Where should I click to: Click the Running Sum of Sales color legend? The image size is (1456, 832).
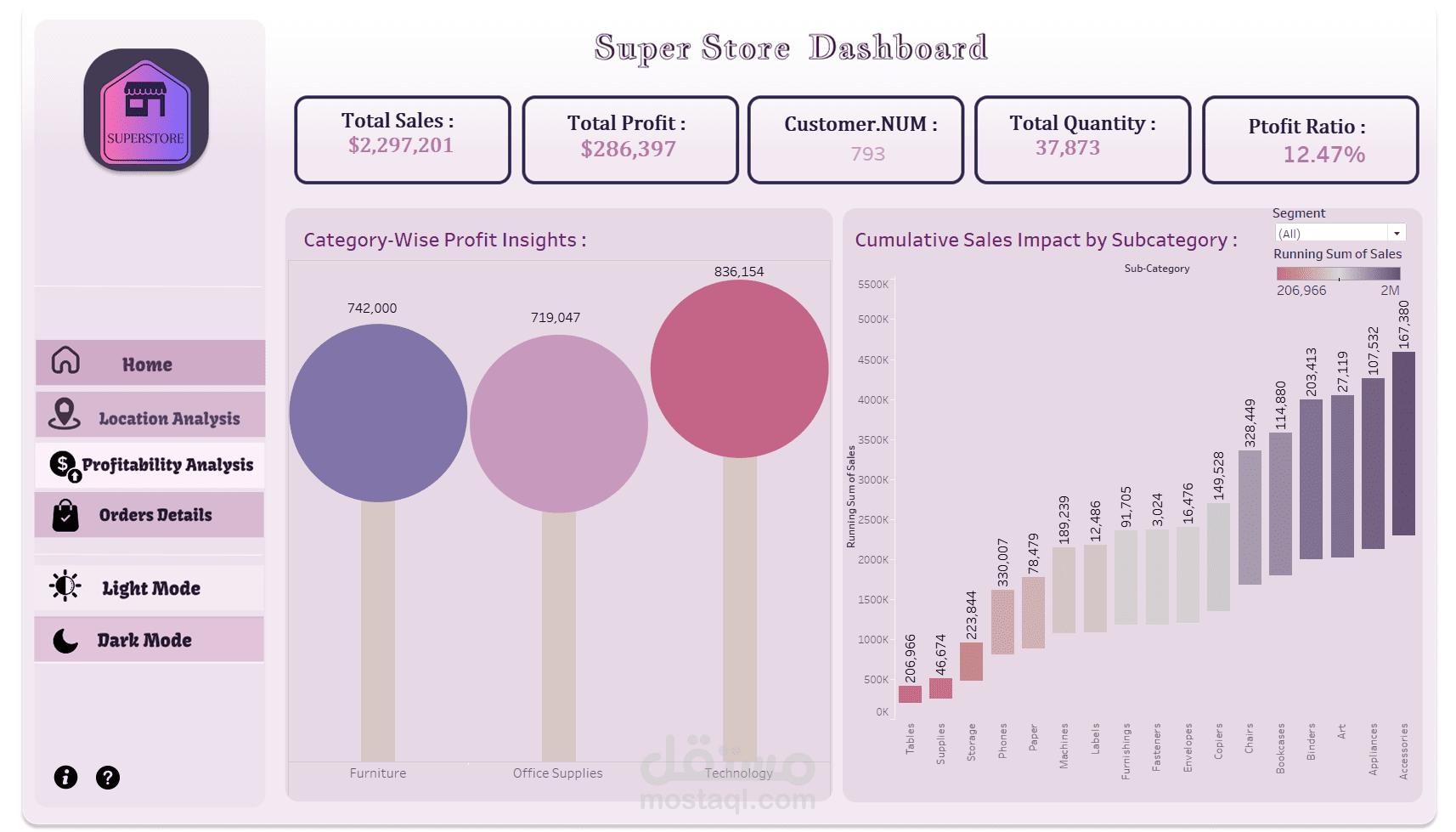tap(1338, 274)
